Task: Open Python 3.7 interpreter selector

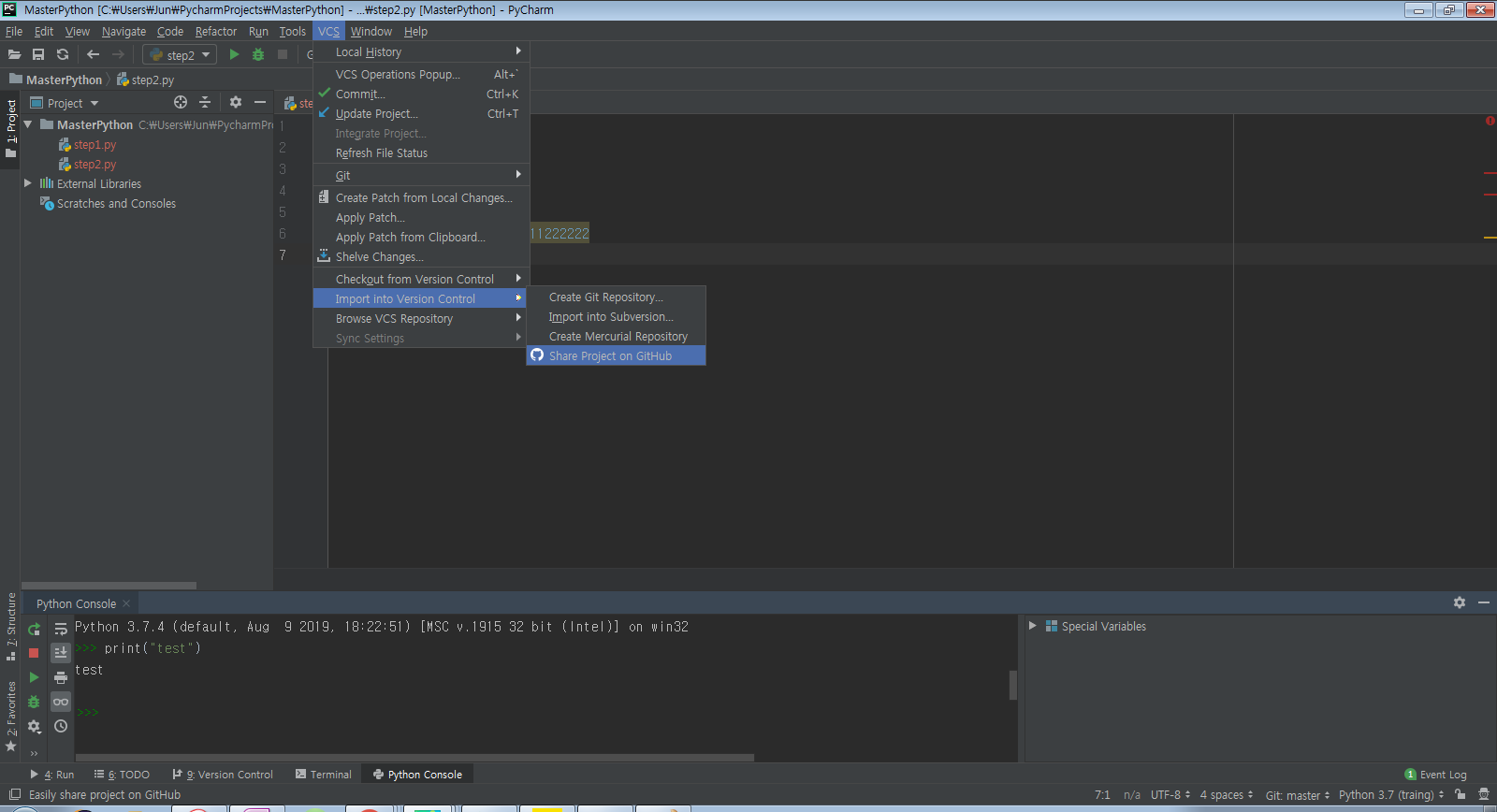Action: click(1391, 795)
